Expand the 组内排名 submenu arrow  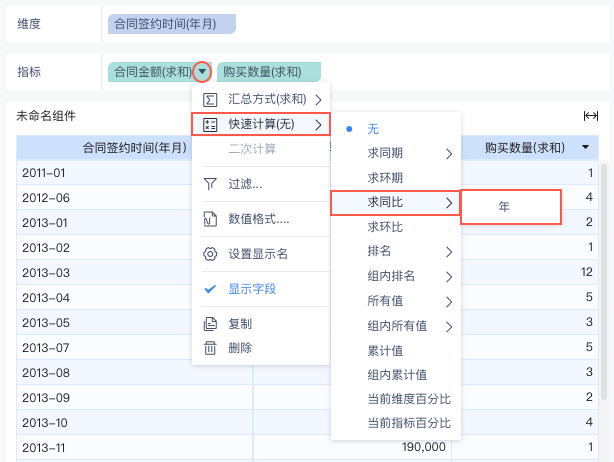click(449, 277)
